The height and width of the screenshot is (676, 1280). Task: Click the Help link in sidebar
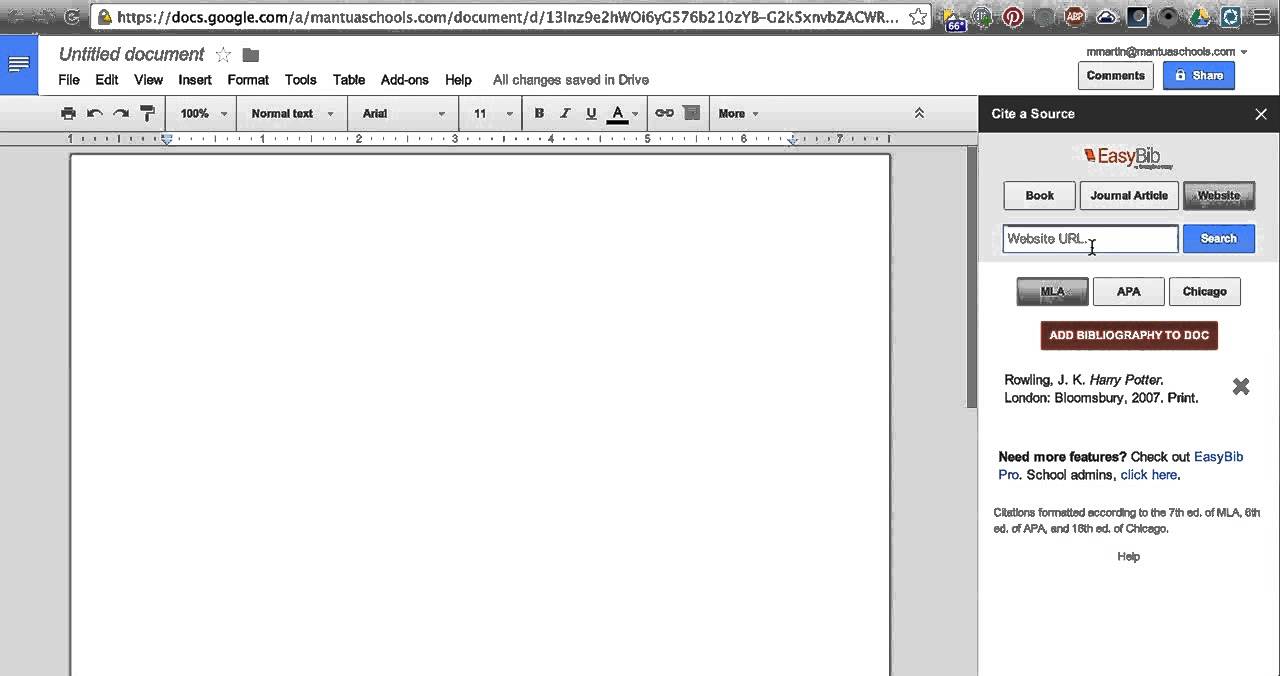[x=1128, y=557]
